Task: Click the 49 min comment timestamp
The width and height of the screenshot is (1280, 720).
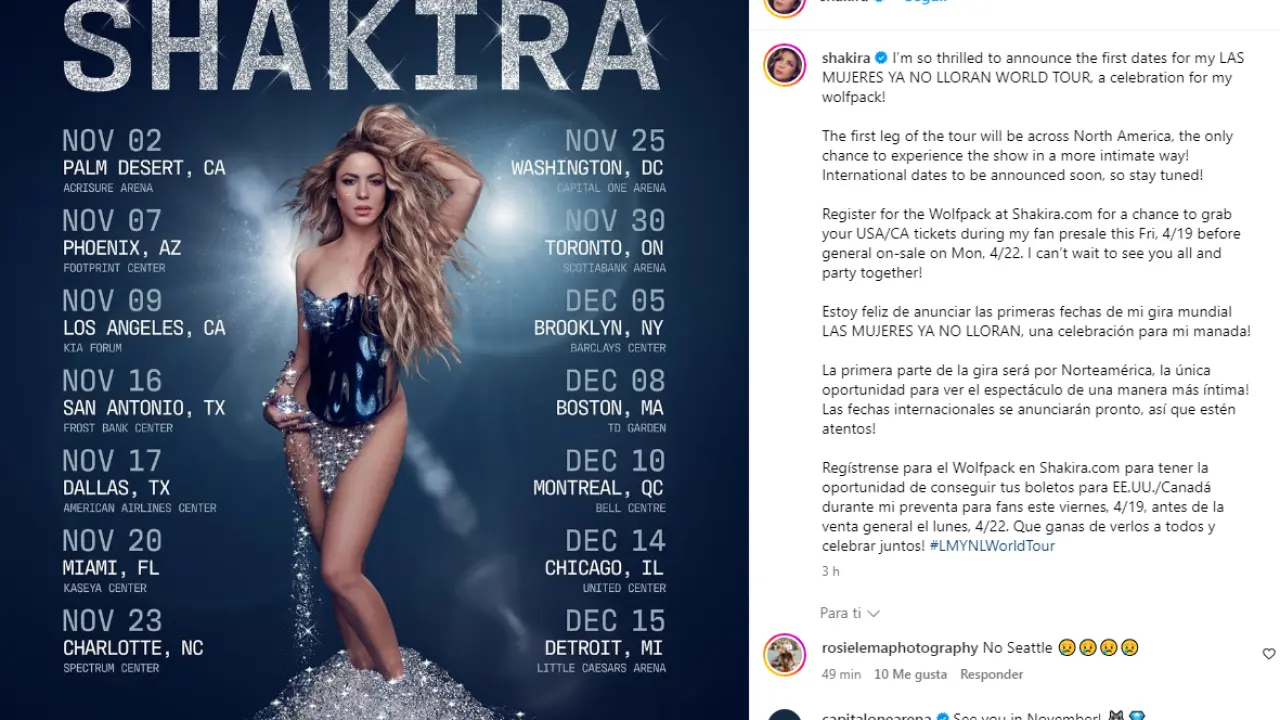Action: 841,674
